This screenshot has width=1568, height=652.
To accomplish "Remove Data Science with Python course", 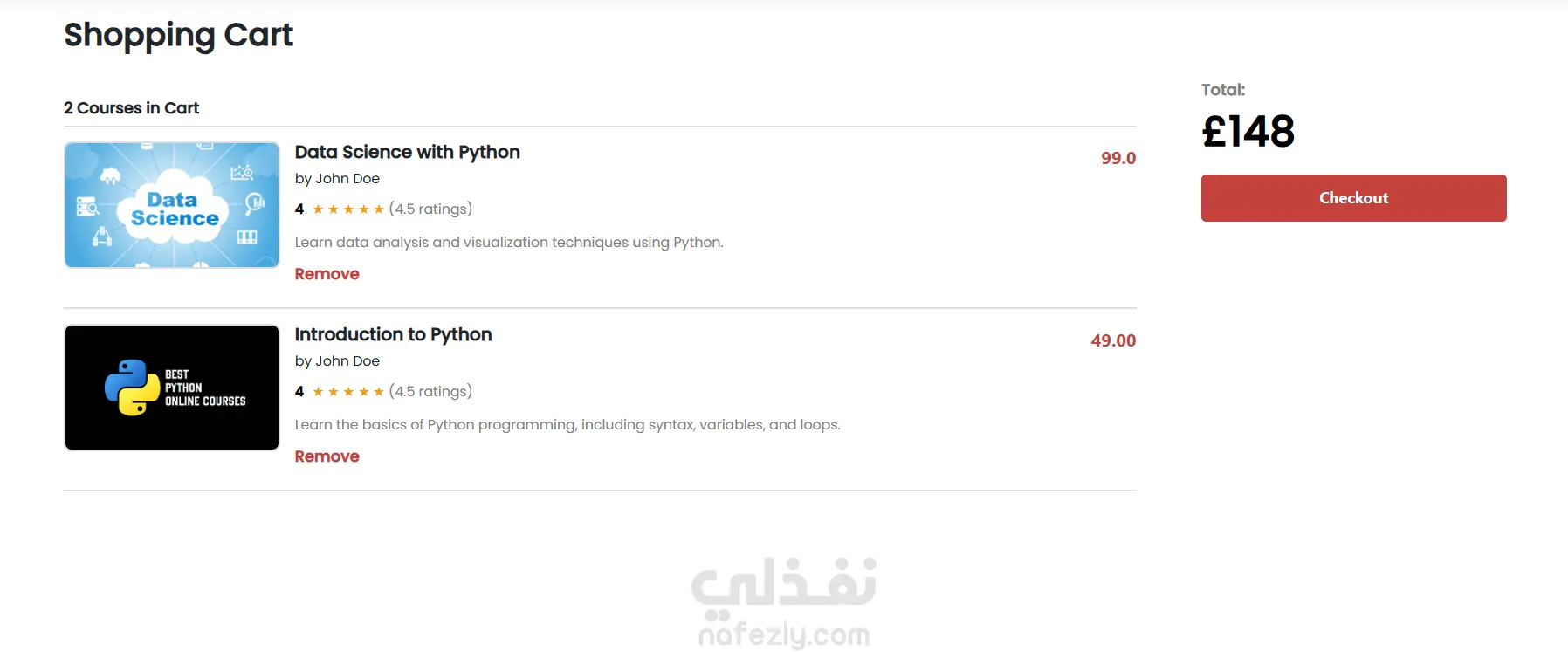I will coord(327,274).
